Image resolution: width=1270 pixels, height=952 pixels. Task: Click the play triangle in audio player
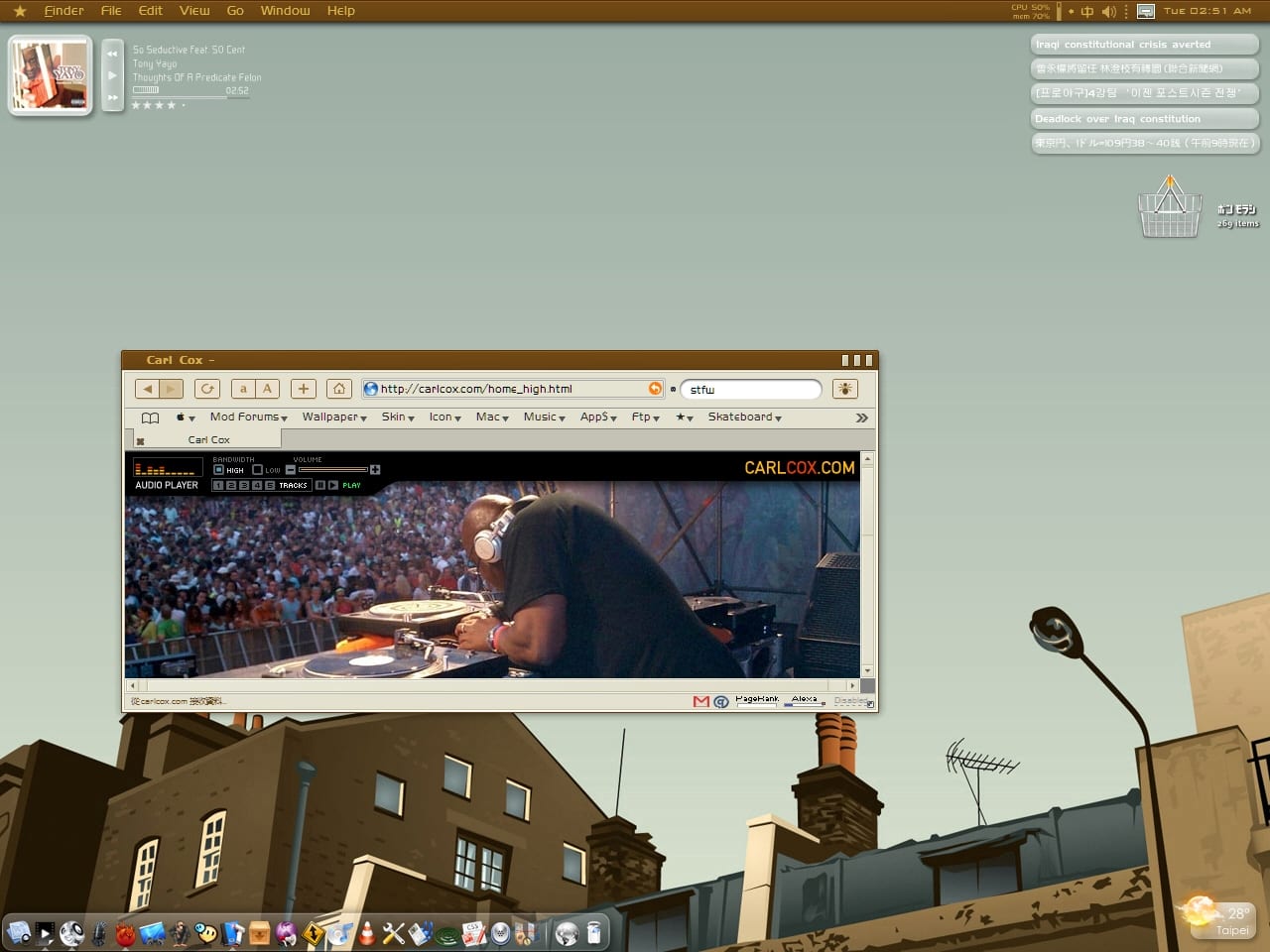333,485
